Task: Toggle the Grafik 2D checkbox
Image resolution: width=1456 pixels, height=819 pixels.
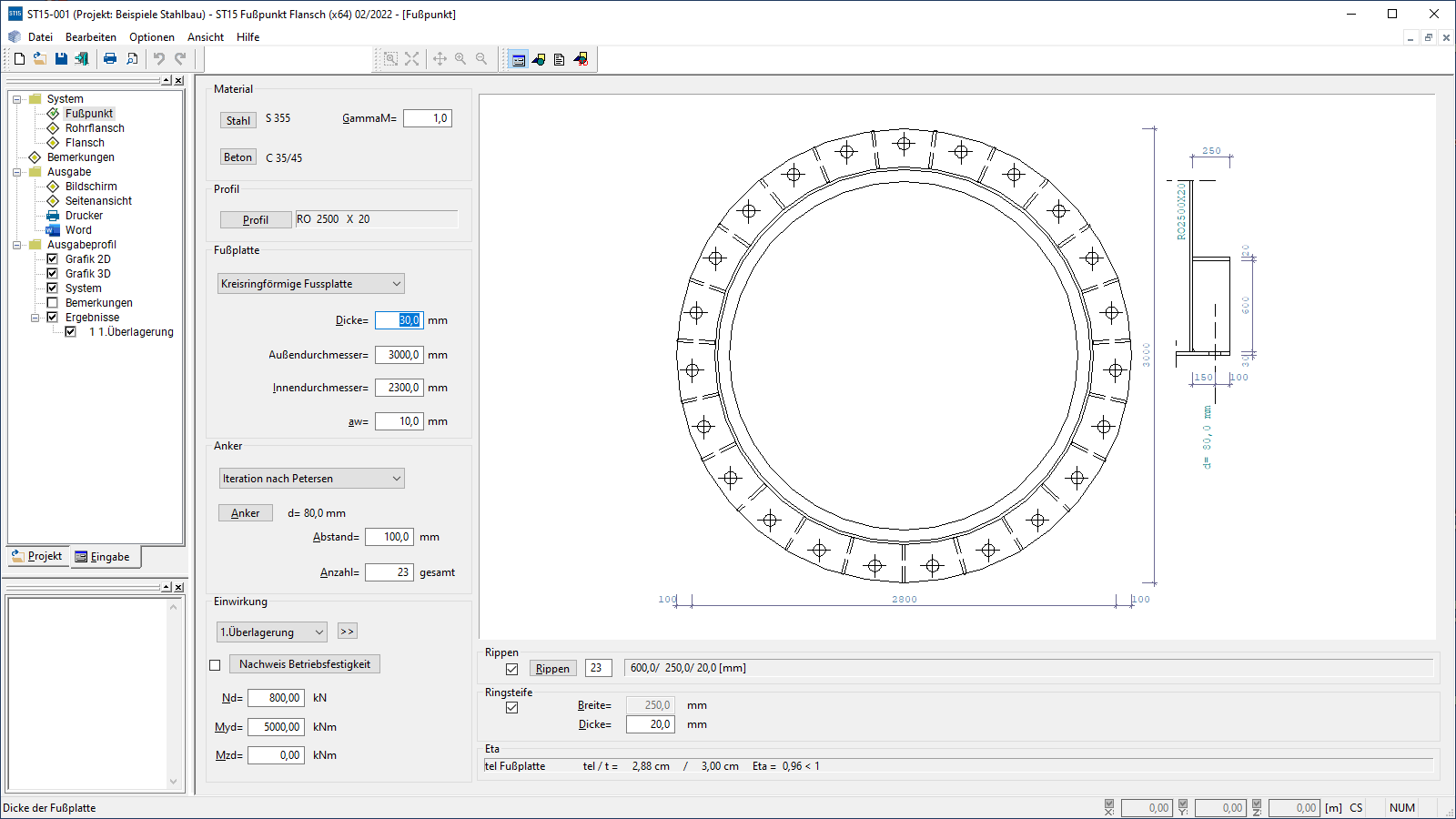Action: coord(52,259)
